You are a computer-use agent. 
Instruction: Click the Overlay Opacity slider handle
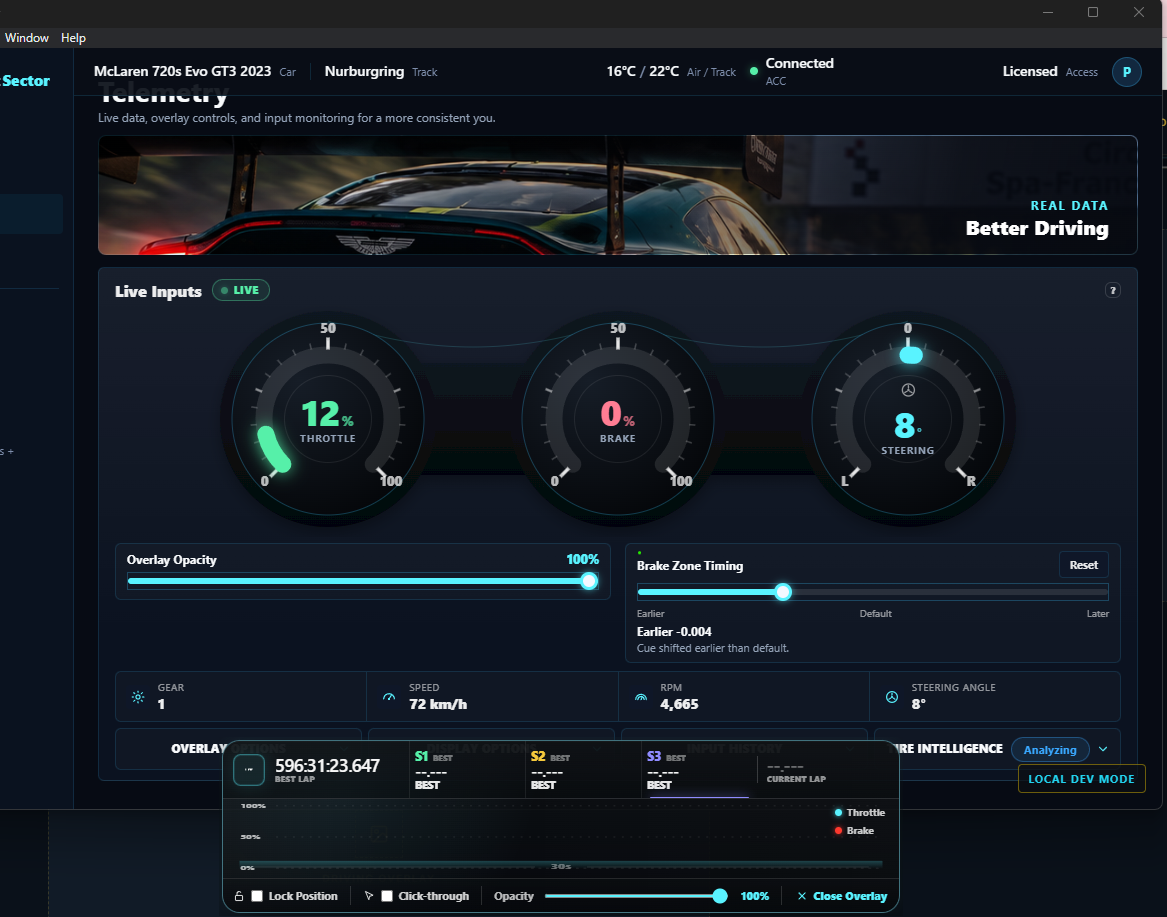(x=589, y=581)
